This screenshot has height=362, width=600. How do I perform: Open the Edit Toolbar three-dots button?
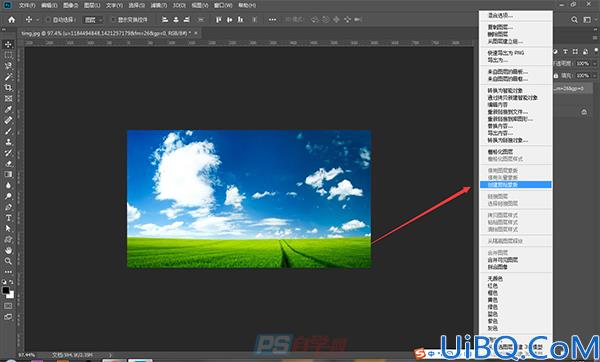click(8, 272)
